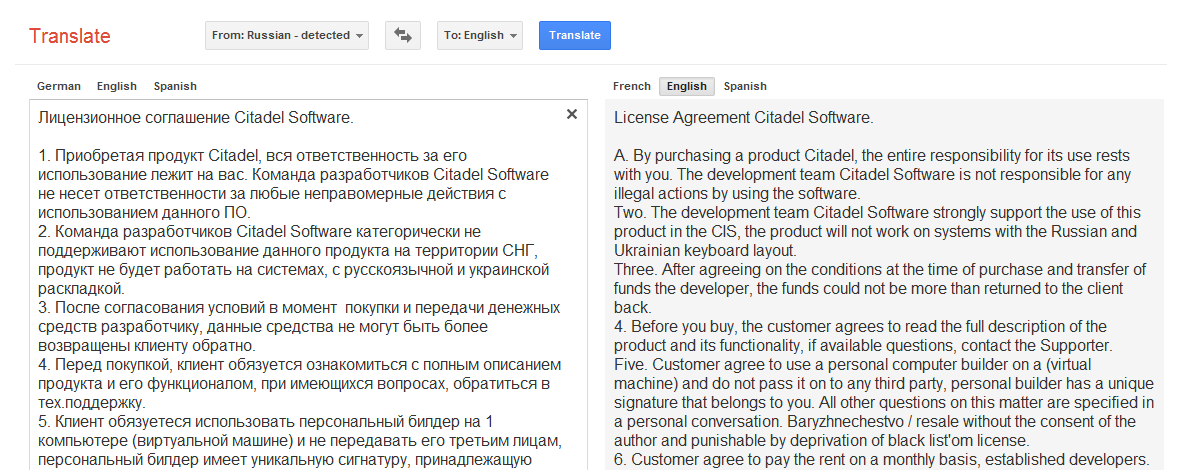Select English as target language
The width and height of the screenshot is (1192, 475).
coord(686,86)
